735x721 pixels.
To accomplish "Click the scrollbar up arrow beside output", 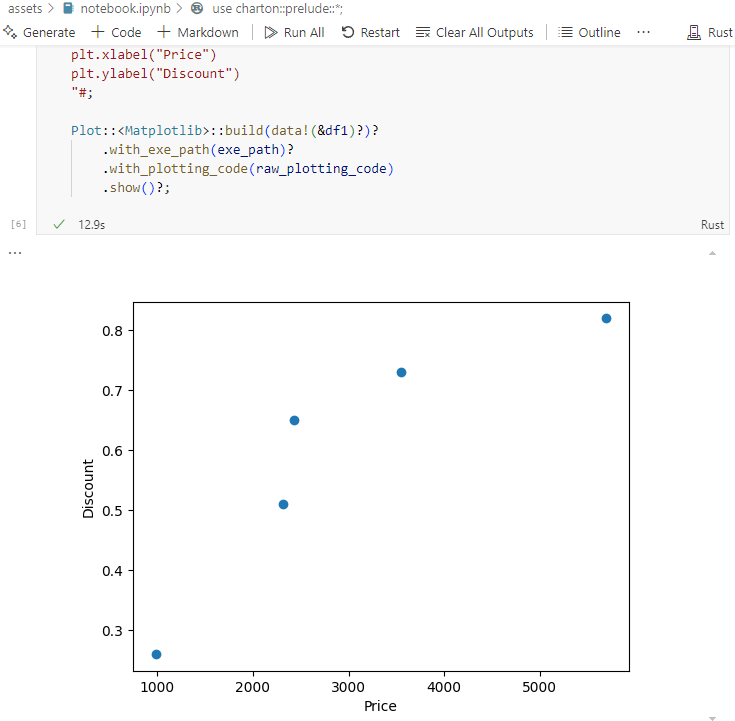I will [x=712, y=253].
